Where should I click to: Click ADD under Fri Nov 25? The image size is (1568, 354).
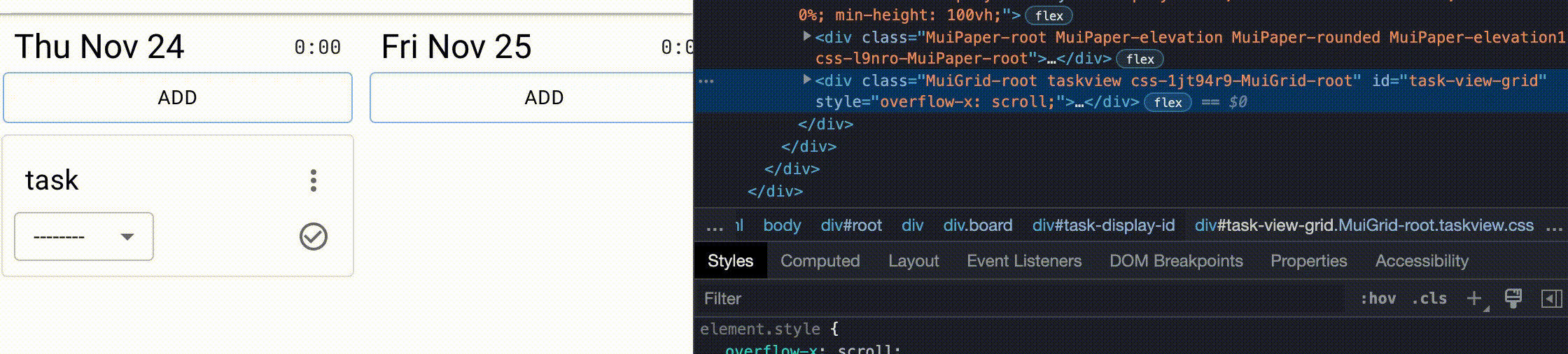pos(531,97)
